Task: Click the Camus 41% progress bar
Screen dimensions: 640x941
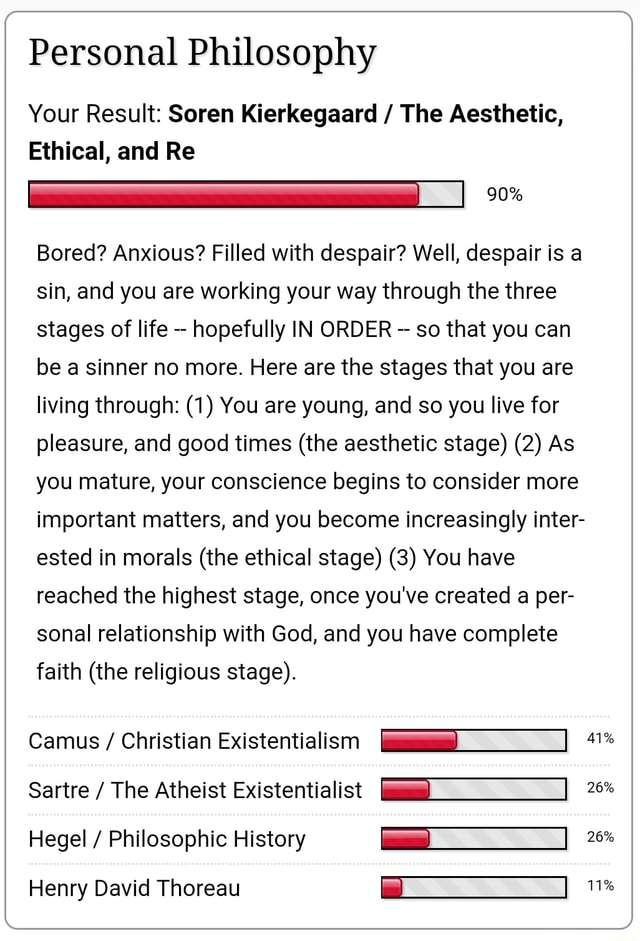Action: (x=474, y=740)
